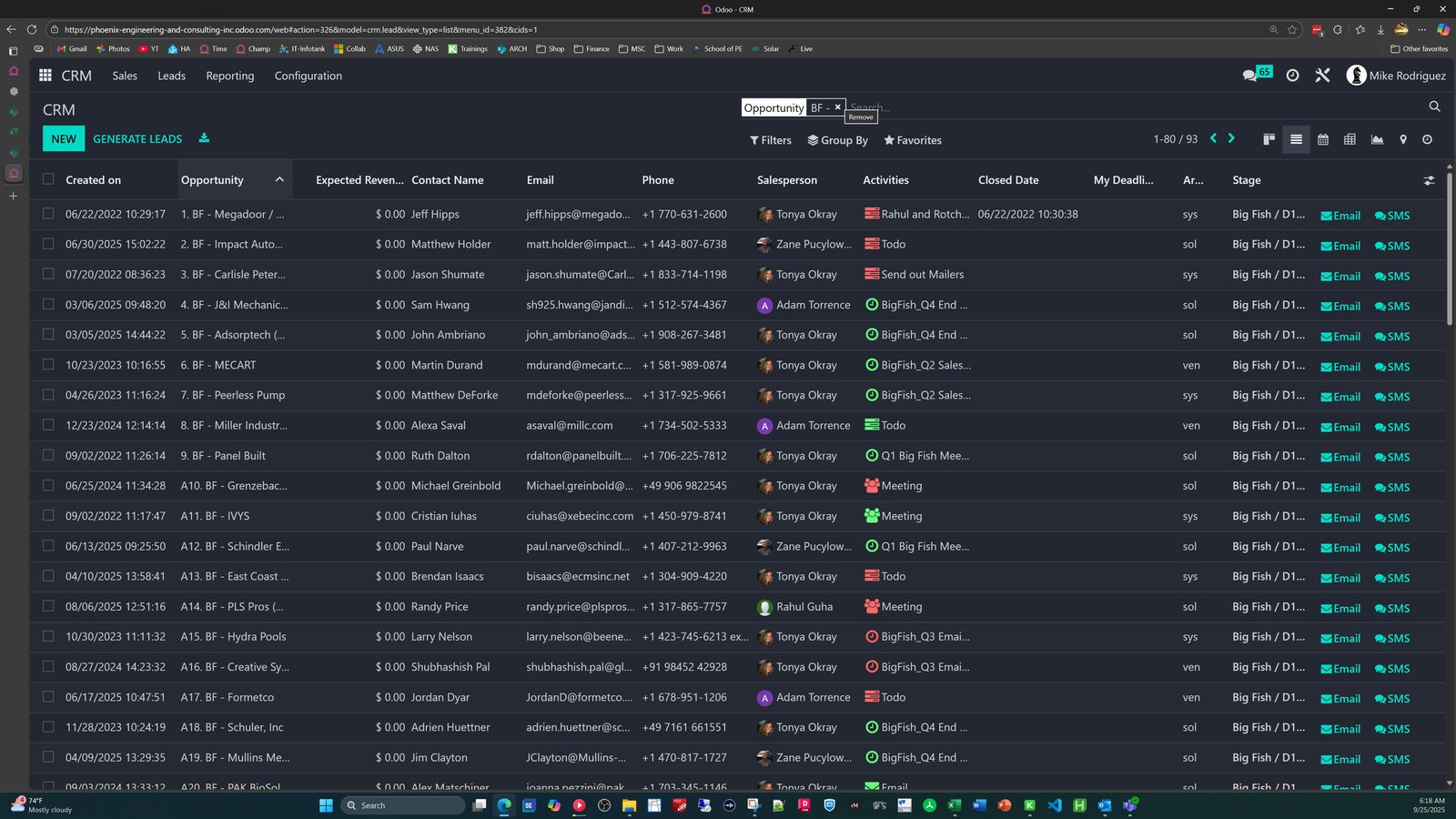The image size is (1456, 819).
Task: Click the search magnifier icon
Action: point(1434,106)
